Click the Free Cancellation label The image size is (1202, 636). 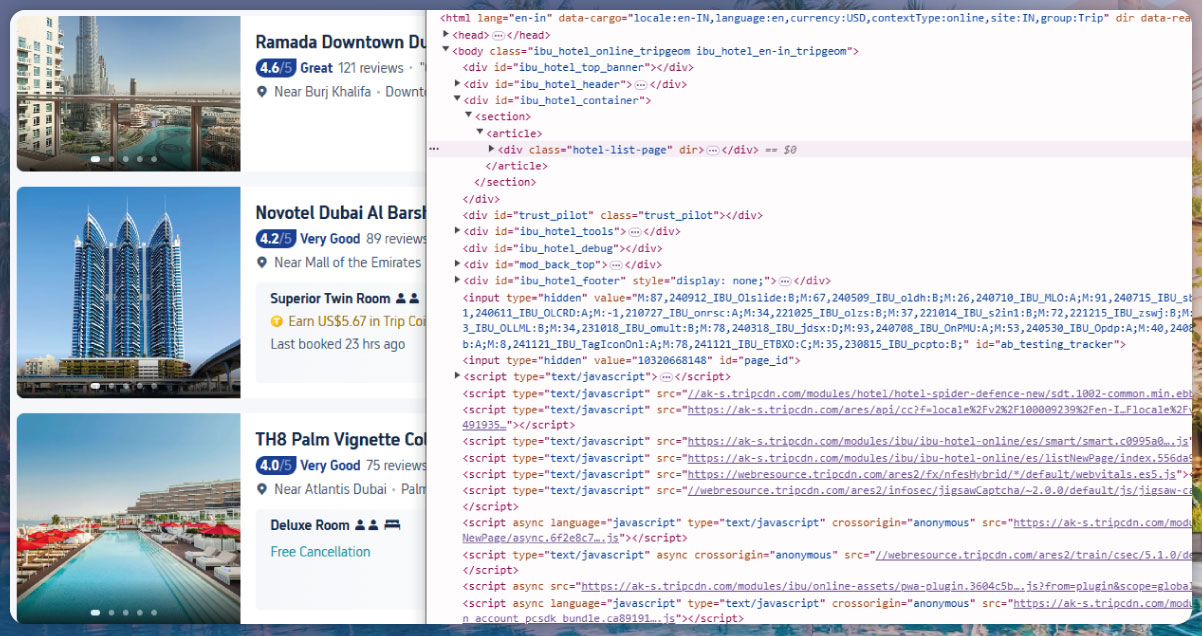click(x=320, y=552)
